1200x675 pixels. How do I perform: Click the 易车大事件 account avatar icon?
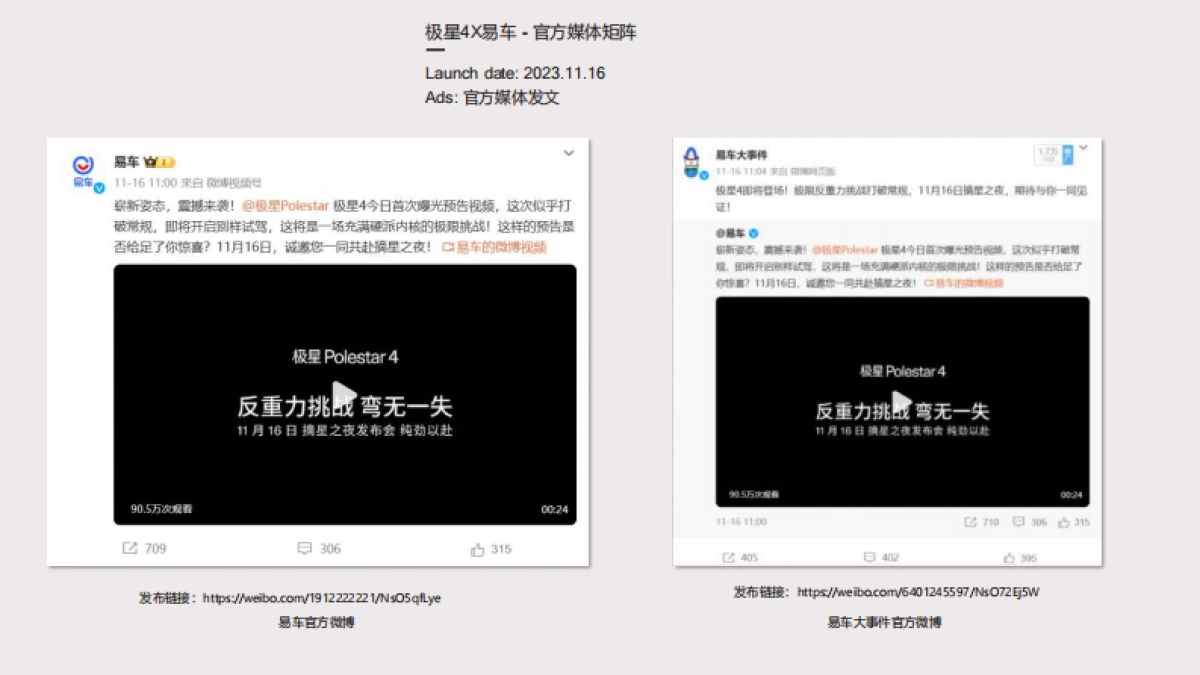tap(692, 160)
